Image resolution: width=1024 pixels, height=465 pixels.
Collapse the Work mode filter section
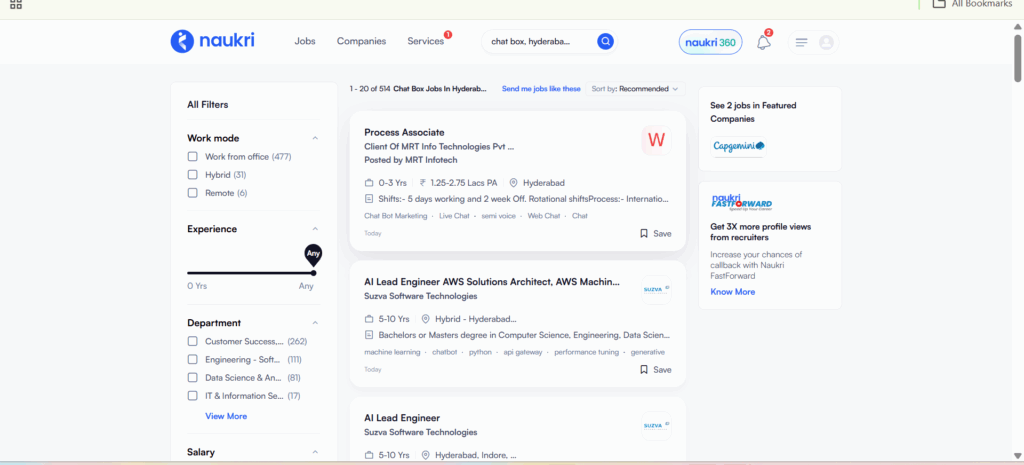(x=315, y=138)
